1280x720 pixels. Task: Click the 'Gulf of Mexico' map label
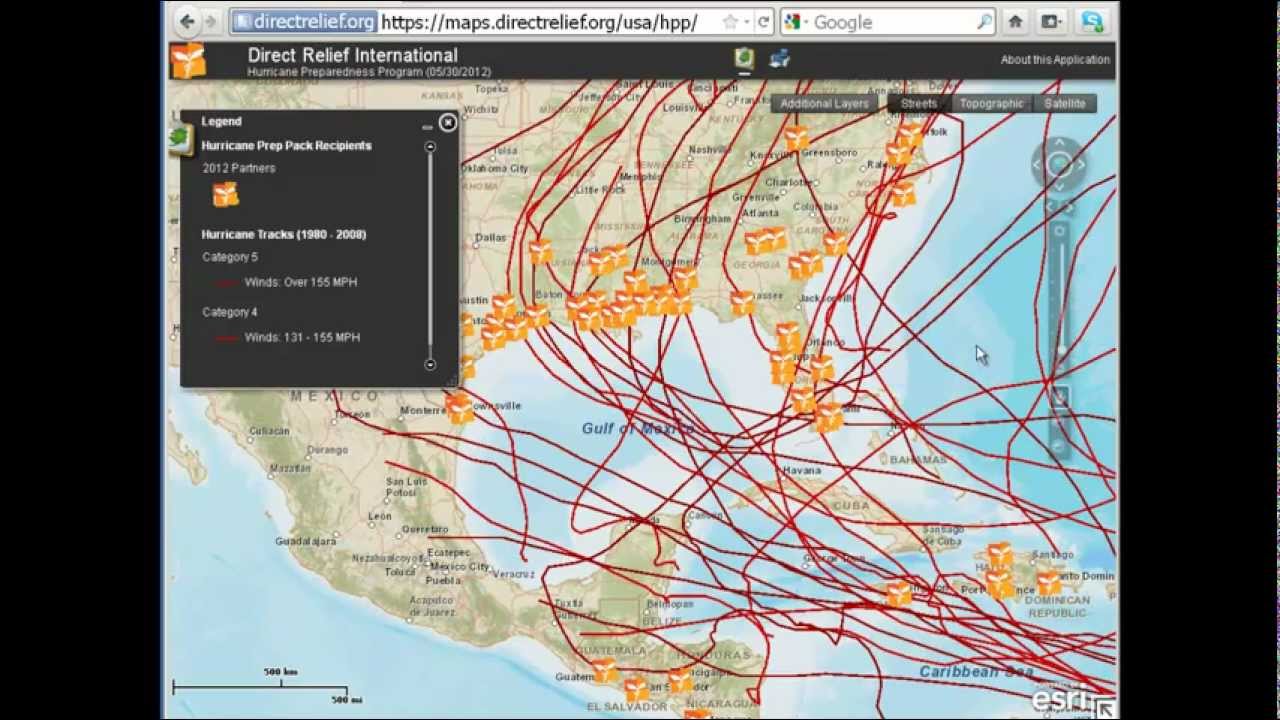coord(638,428)
